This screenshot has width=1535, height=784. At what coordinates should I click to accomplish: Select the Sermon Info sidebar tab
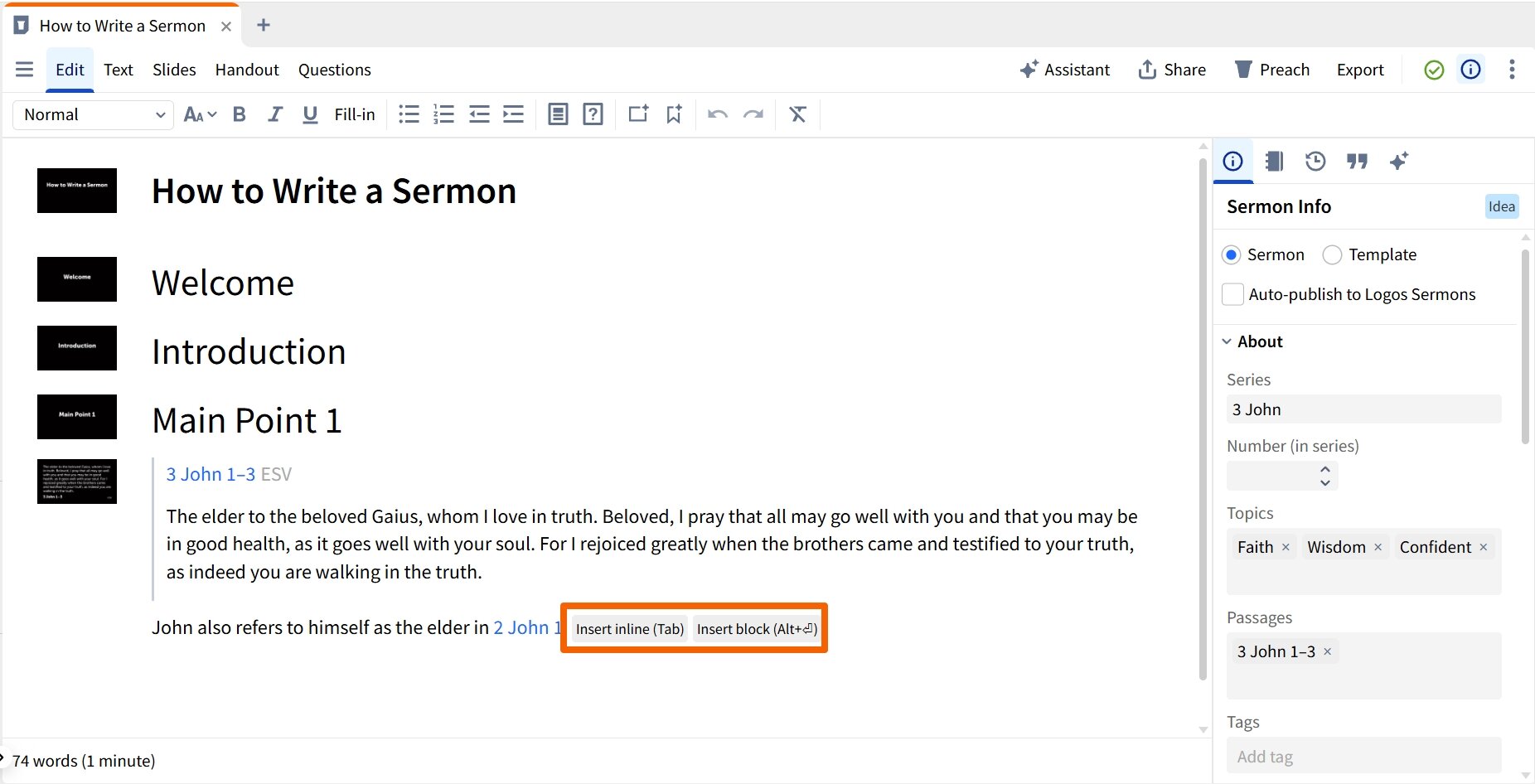[1232, 161]
